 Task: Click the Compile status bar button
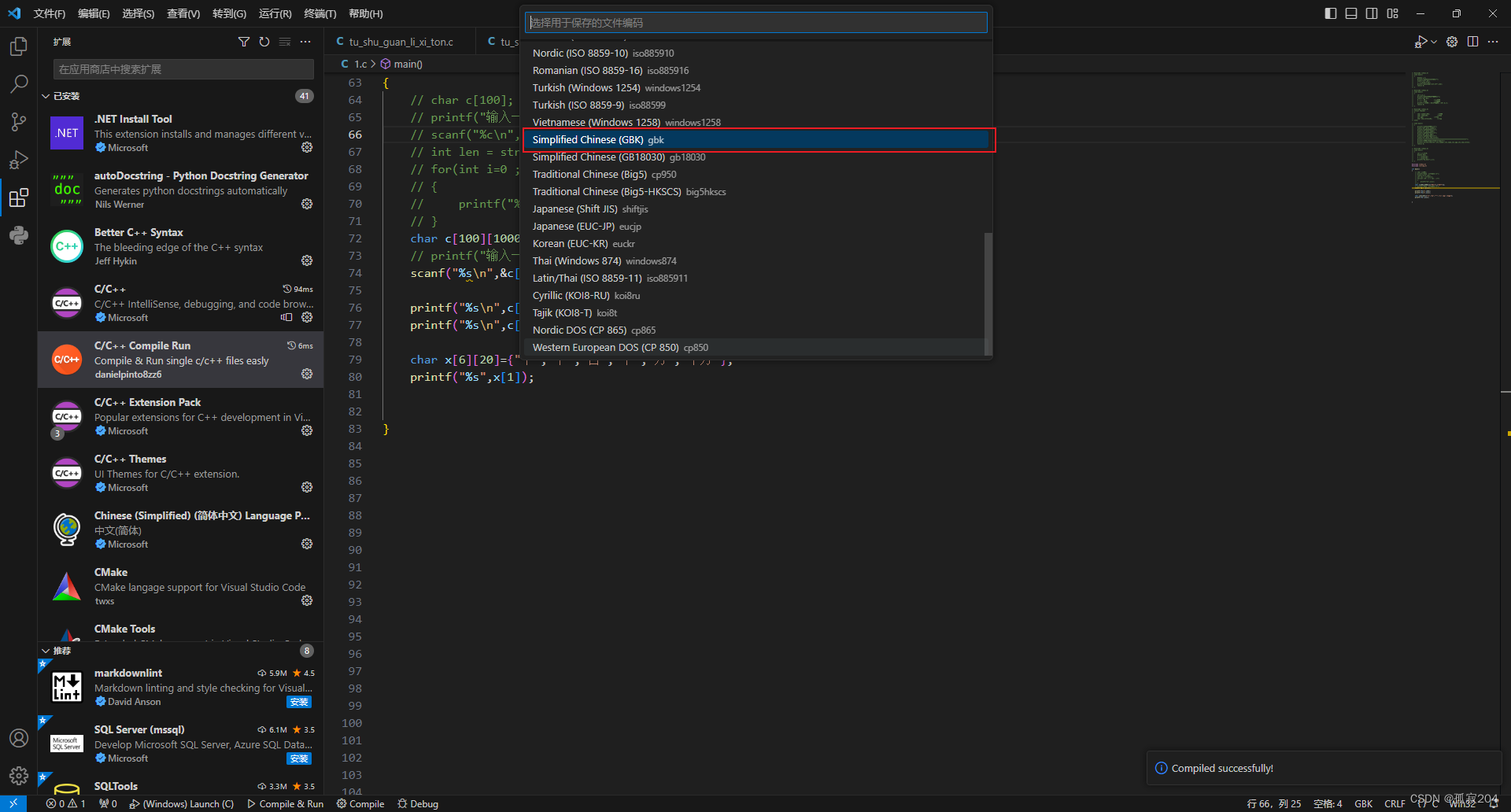click(360, 803)
